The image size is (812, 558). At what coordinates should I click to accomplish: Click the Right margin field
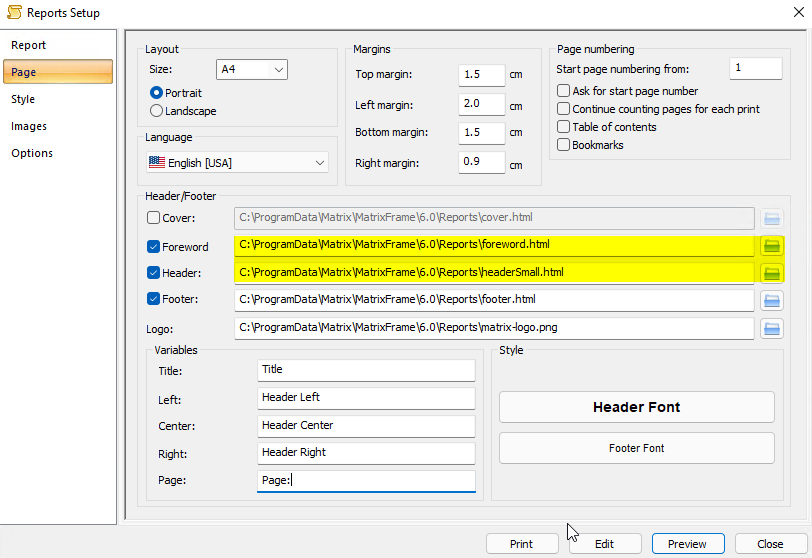tap(482, 162)
